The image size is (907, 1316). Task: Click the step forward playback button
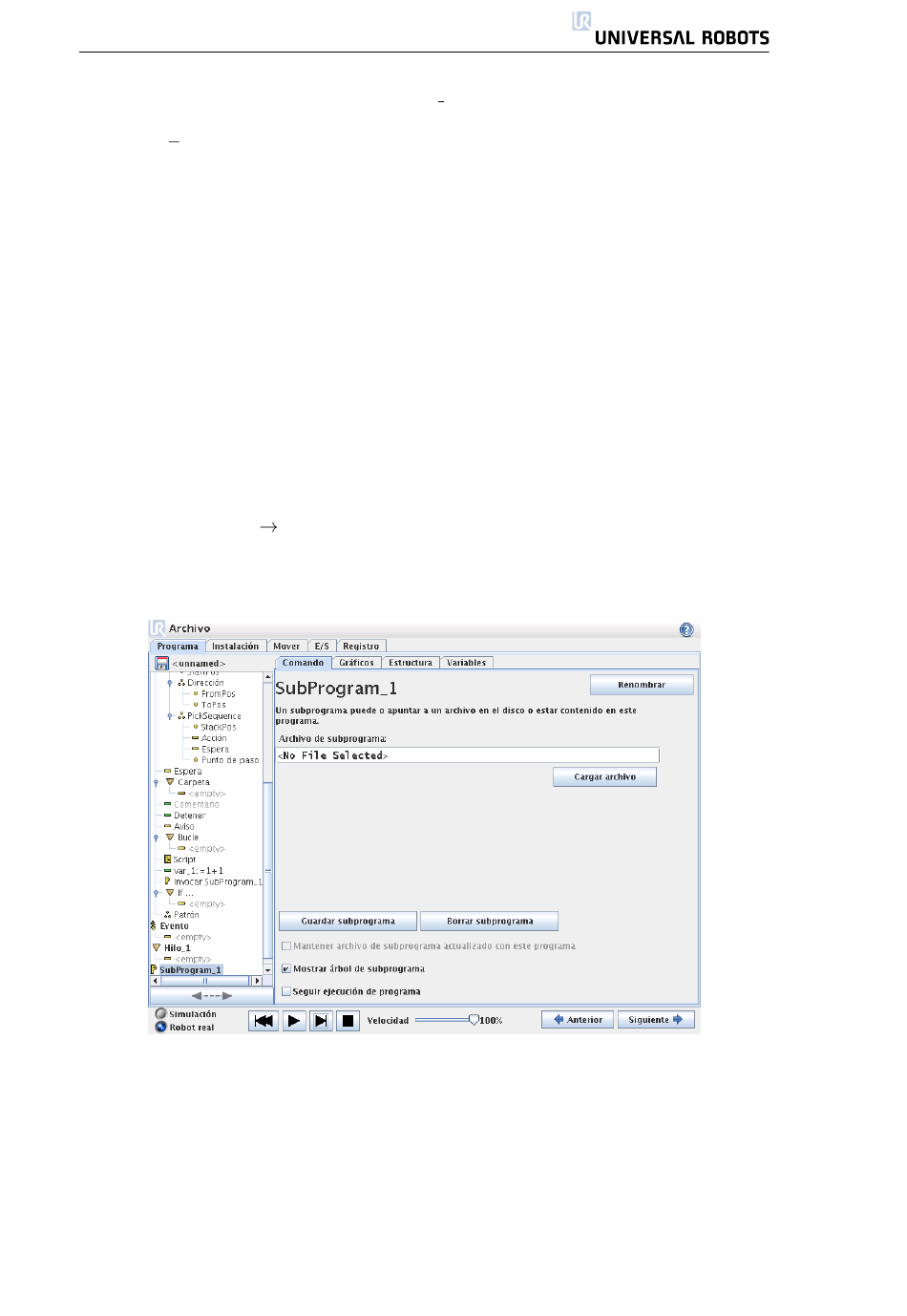coord(322,1021)
